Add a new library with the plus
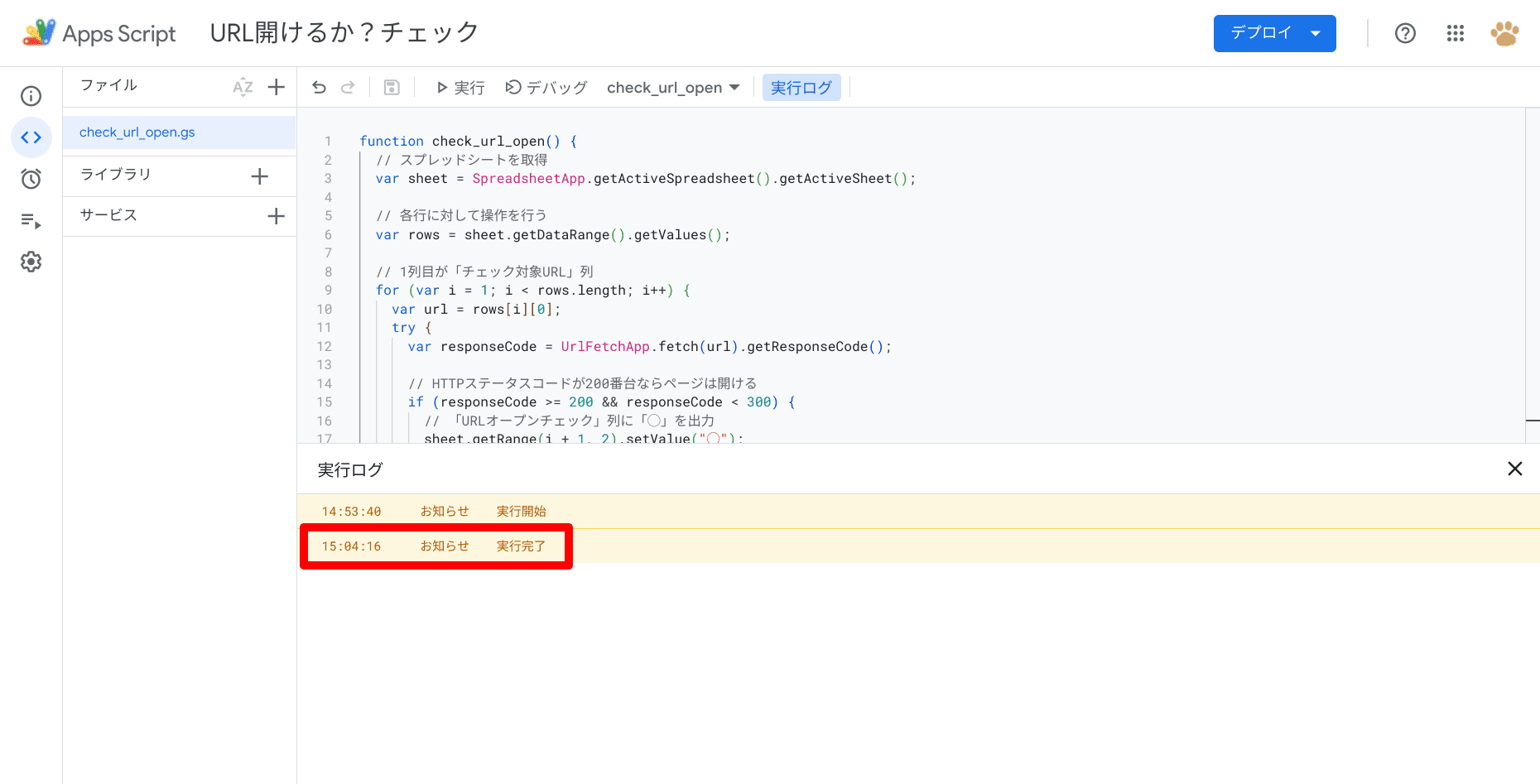 pyautogui.click(x=259, y=176)
